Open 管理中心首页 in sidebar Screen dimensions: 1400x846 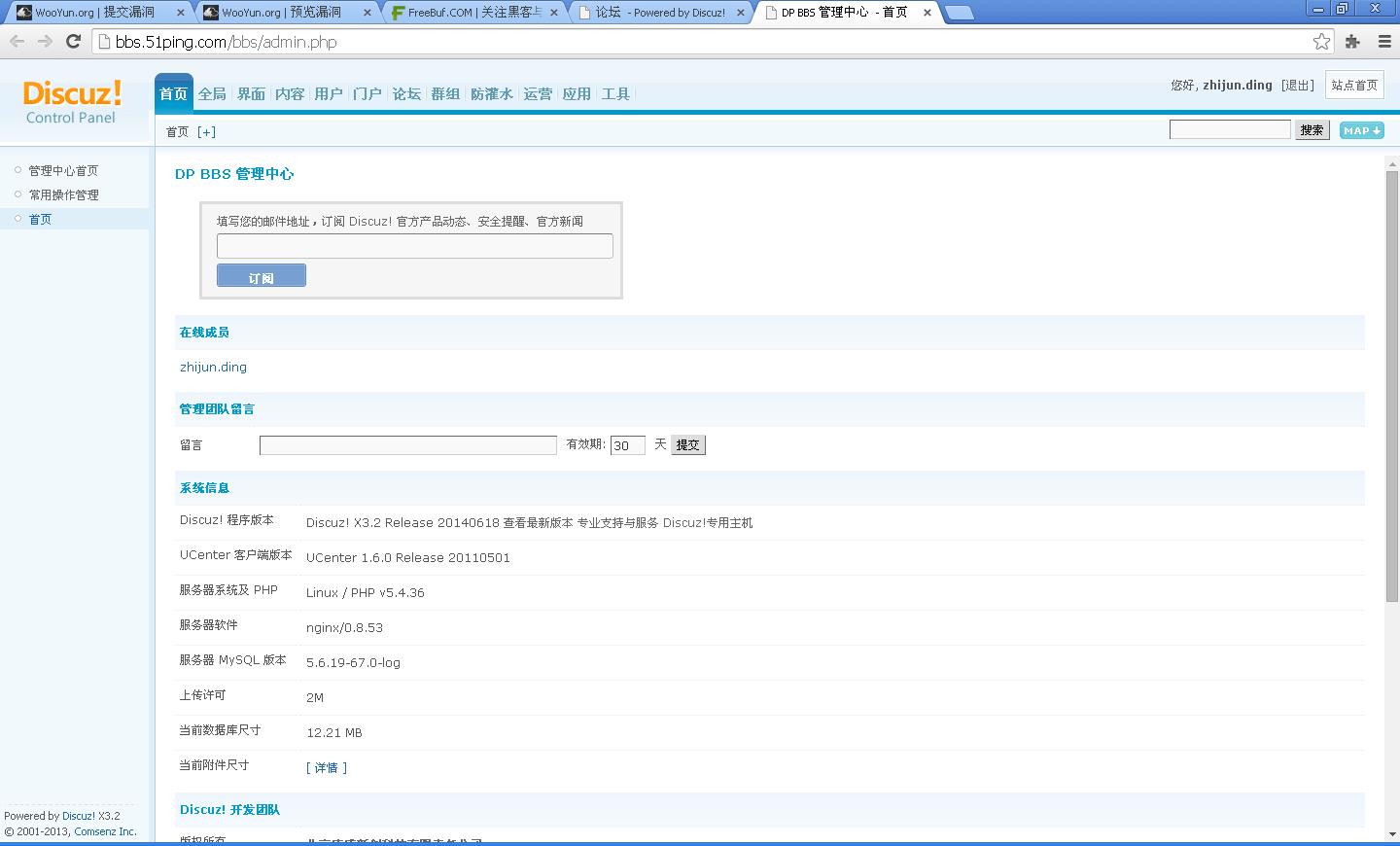[x=63, y=170]
